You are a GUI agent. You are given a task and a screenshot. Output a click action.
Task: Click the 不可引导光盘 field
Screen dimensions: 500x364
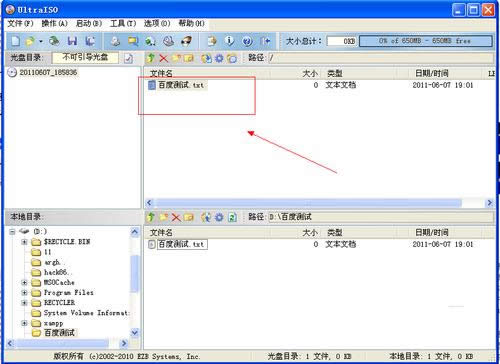point(85,58)
